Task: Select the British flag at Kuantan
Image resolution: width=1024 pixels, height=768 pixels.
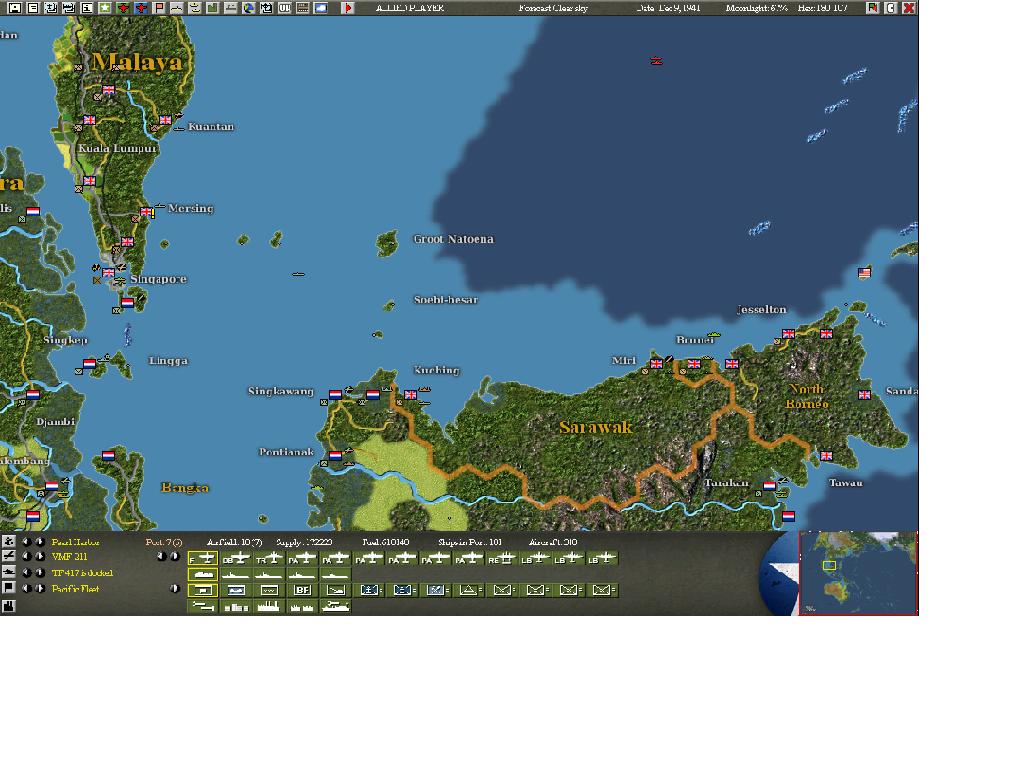Action: 165,120
